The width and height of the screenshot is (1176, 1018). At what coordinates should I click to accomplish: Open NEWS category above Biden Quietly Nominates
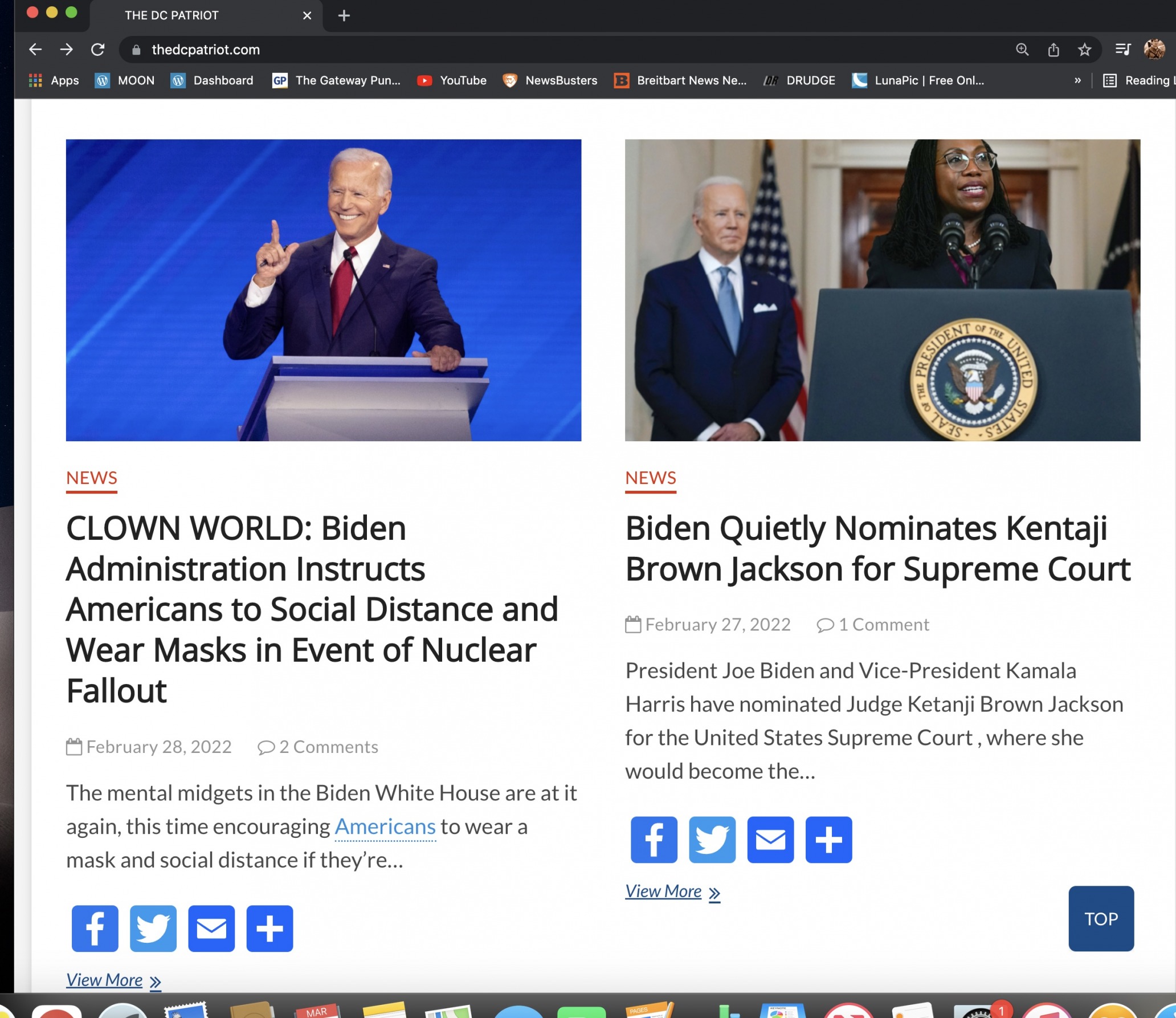(x=651, y=478)
